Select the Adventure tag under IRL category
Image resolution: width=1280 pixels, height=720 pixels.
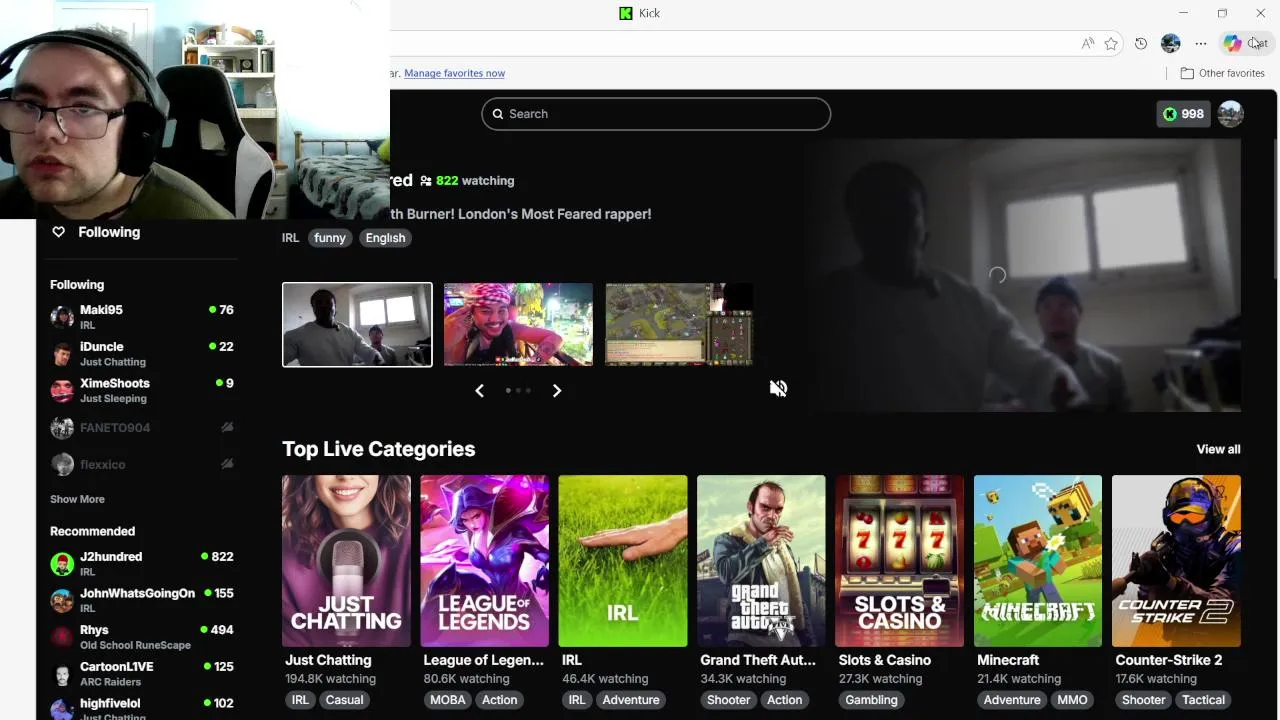(631, 700)
